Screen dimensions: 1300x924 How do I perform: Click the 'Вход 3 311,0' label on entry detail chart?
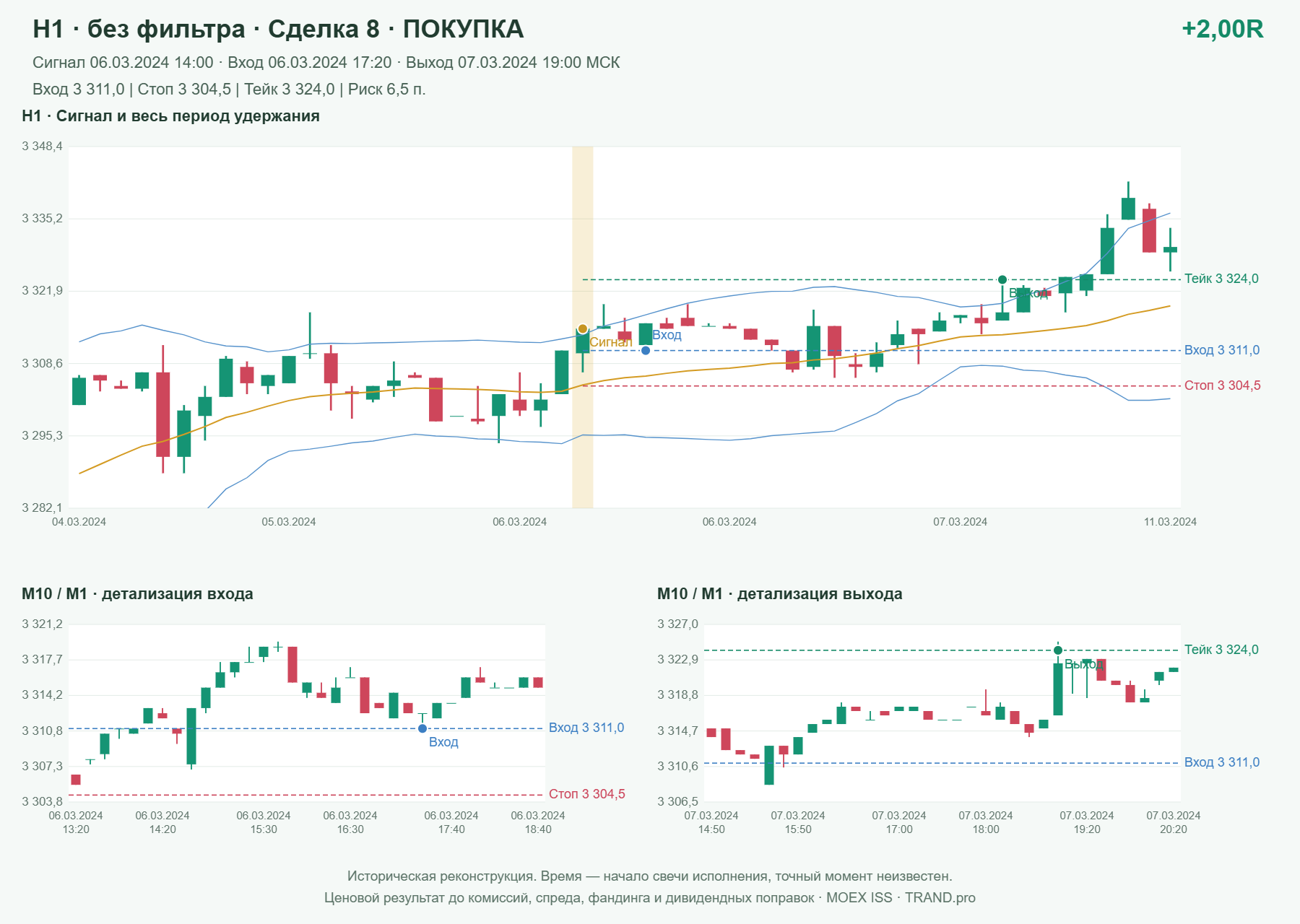pyautogui.click(x=586, y=728)
